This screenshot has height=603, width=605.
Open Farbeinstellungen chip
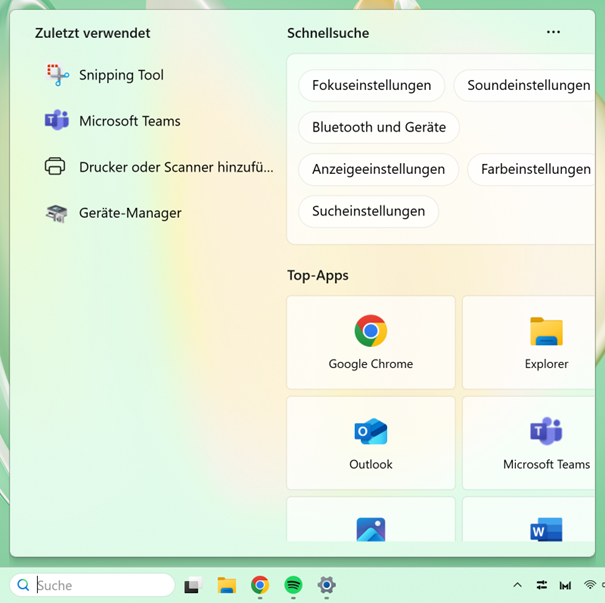click(532, 169)
